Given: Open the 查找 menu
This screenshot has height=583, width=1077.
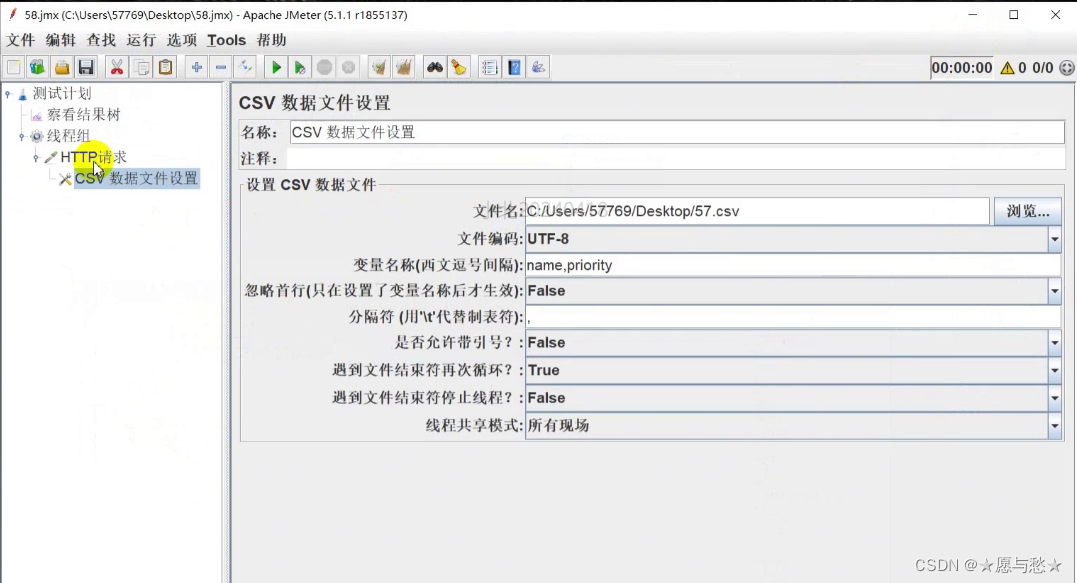Looking at the screenshot, I should tap(101, 40).
